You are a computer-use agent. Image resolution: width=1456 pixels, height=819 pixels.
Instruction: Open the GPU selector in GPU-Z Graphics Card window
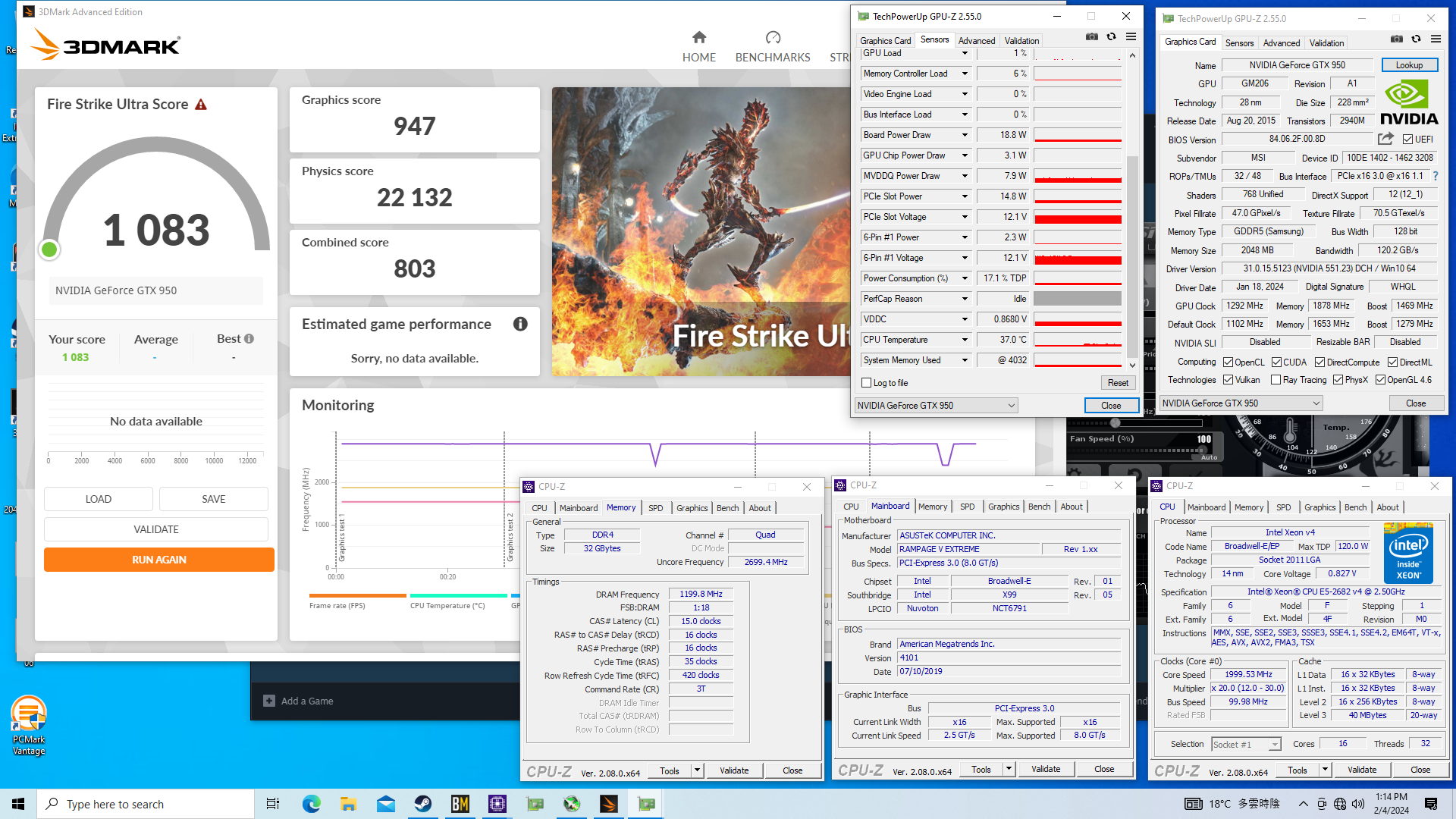tap(1241, 403)
